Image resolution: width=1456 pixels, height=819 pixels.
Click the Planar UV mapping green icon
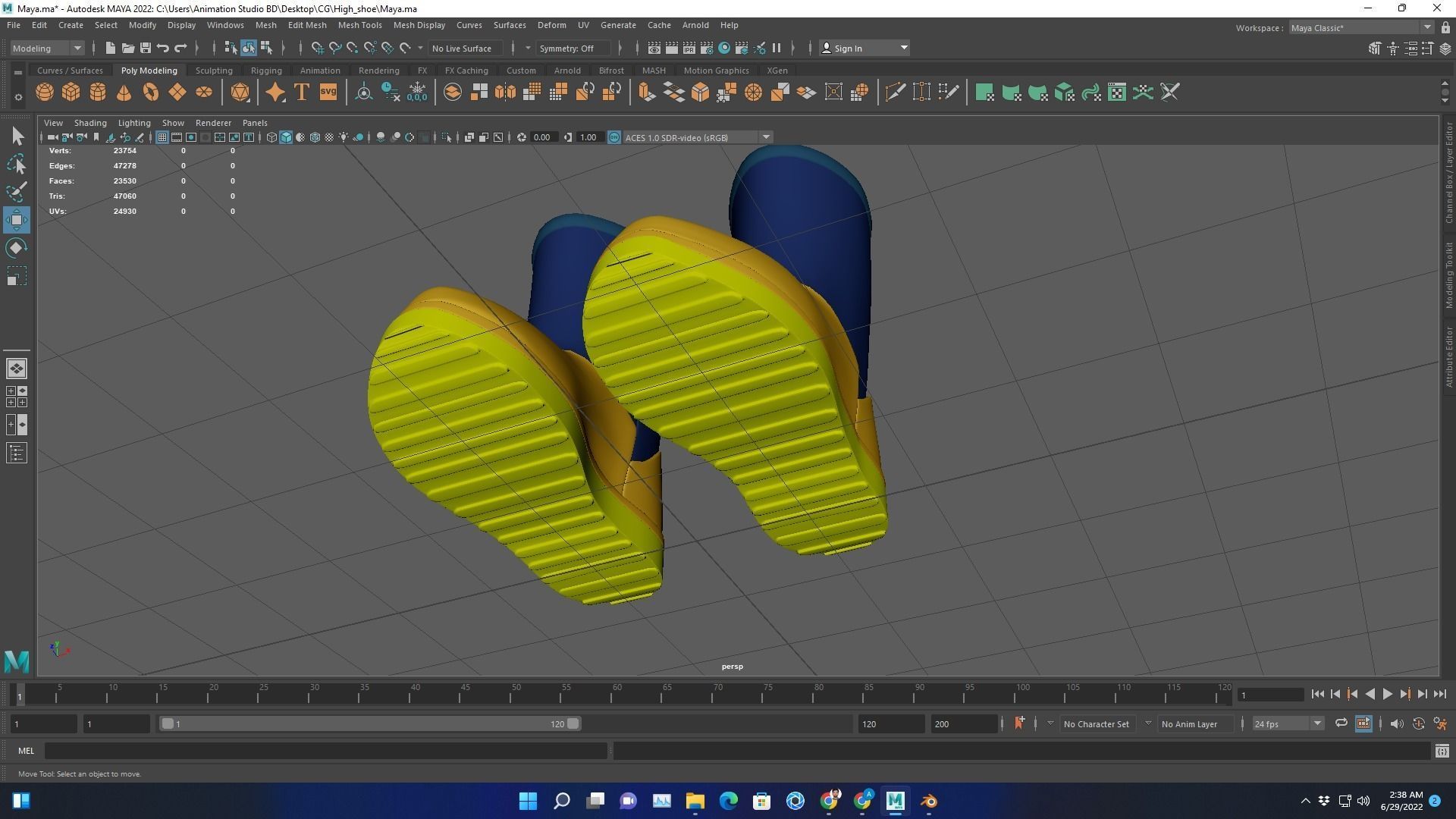[984, 93]
